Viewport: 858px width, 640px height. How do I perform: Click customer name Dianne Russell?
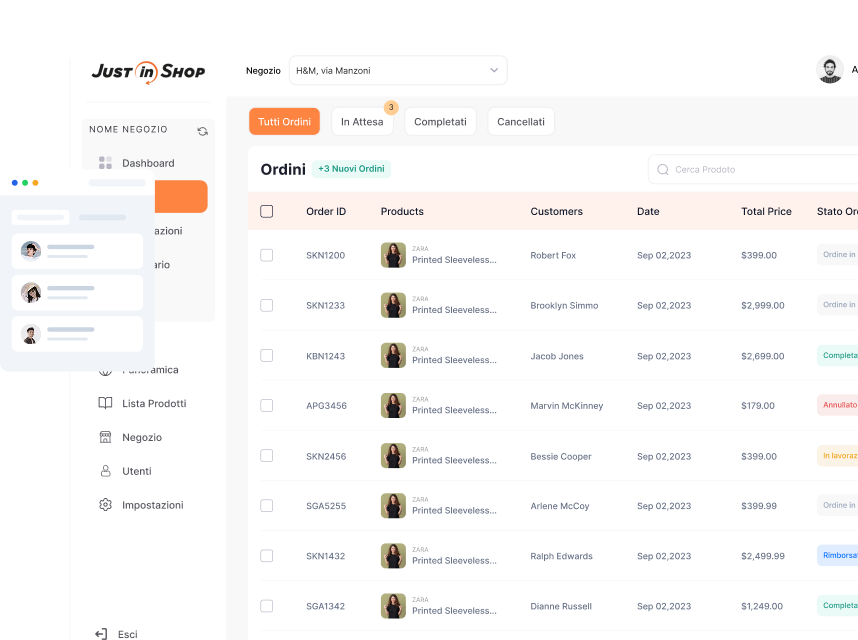pyautogui.click(x=561, y=606)
